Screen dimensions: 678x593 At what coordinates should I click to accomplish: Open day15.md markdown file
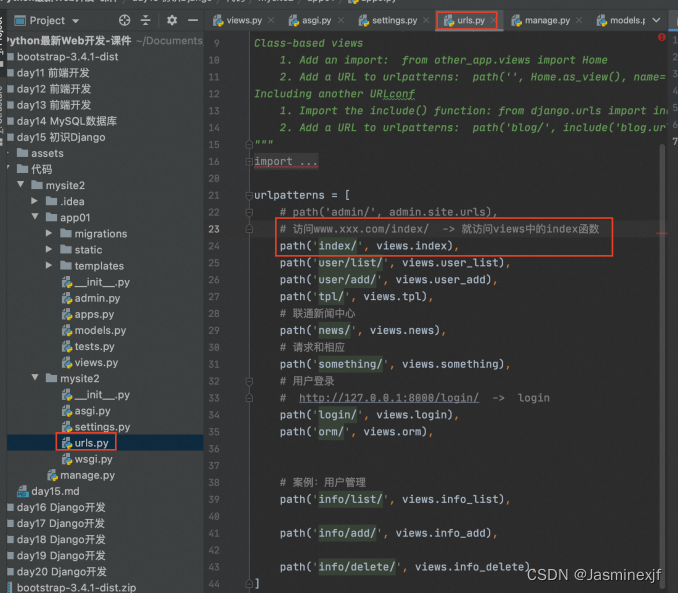(48, 491)
